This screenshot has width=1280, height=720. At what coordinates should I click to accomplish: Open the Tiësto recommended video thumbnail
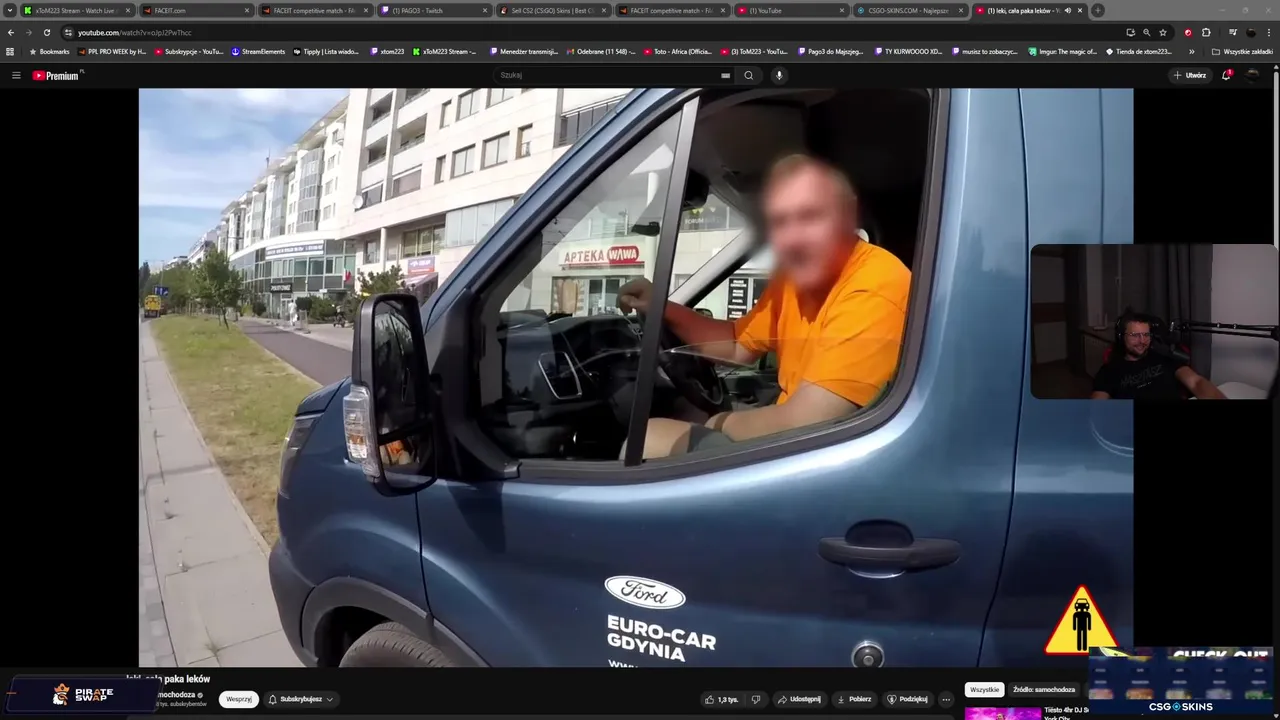(1002, 714)
